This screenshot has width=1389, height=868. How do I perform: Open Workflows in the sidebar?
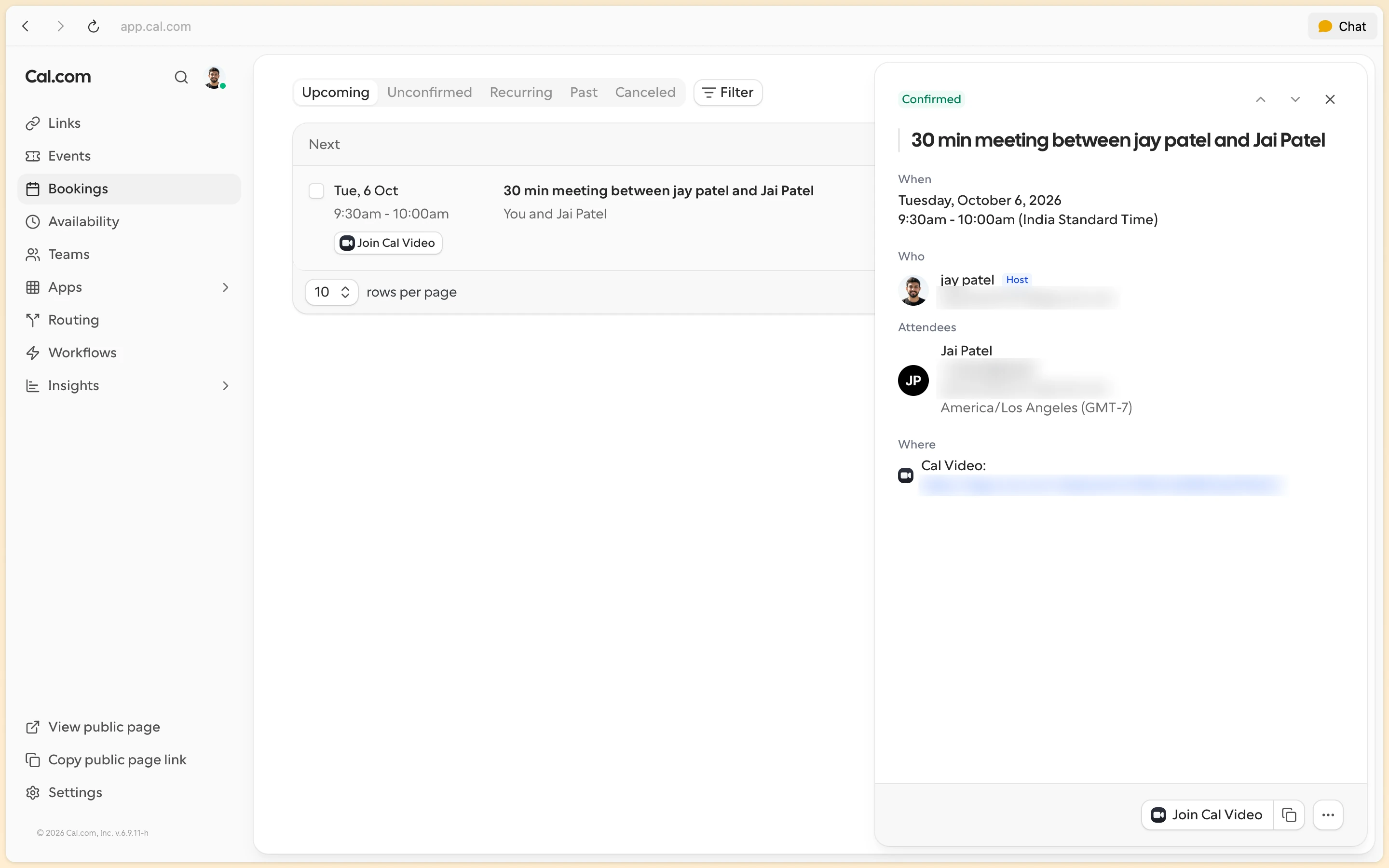pyautogui.click(x=129, y=353)
